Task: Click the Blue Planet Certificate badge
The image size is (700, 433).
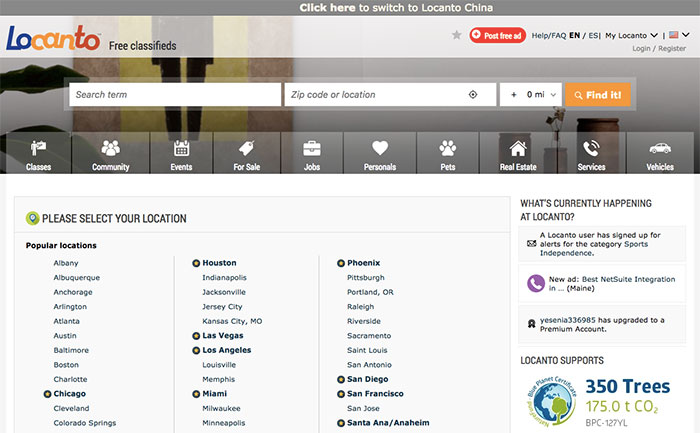Action: 551,402
